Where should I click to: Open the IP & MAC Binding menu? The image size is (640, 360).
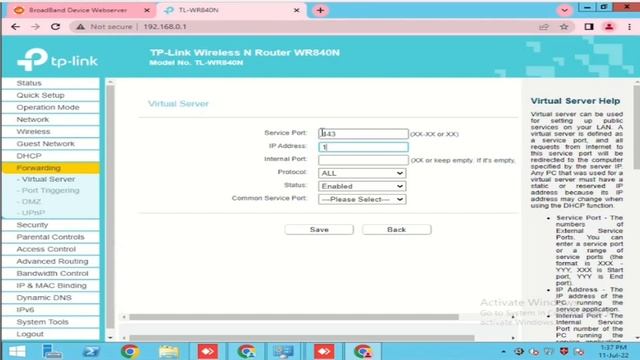tap(51, 286)
